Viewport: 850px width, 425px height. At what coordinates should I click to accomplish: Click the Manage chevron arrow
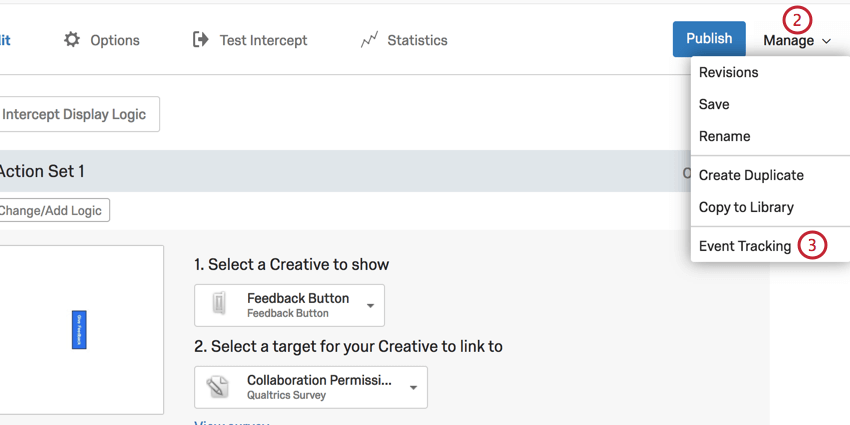click(827, 41)
